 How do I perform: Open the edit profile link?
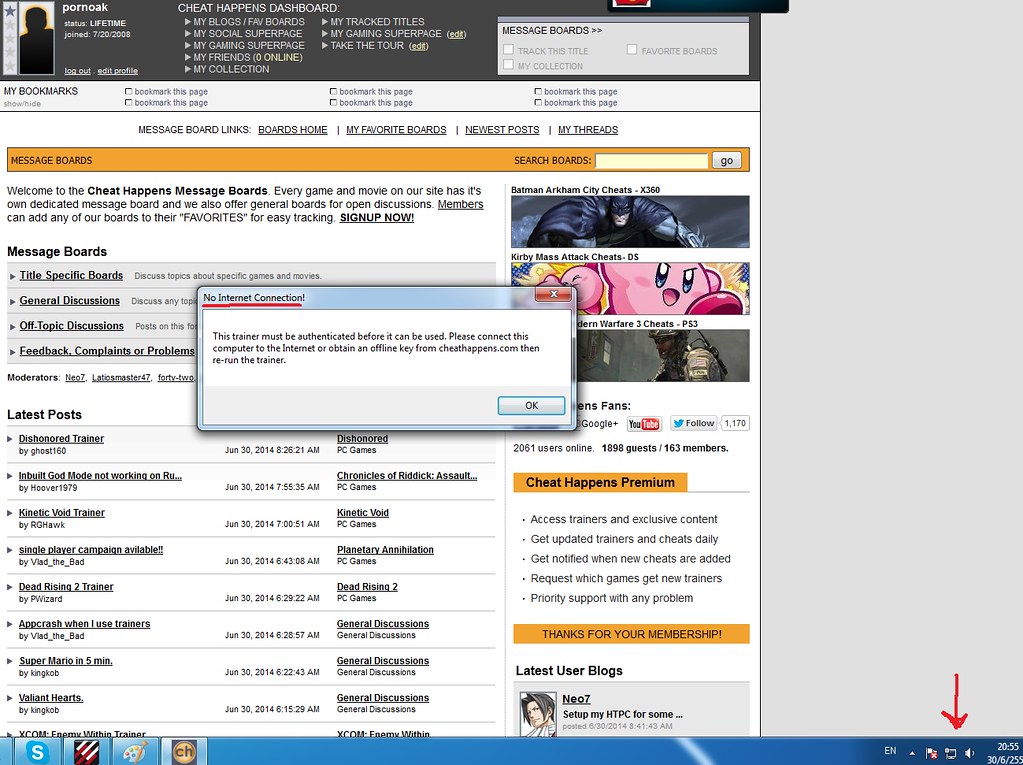point(117,70)
